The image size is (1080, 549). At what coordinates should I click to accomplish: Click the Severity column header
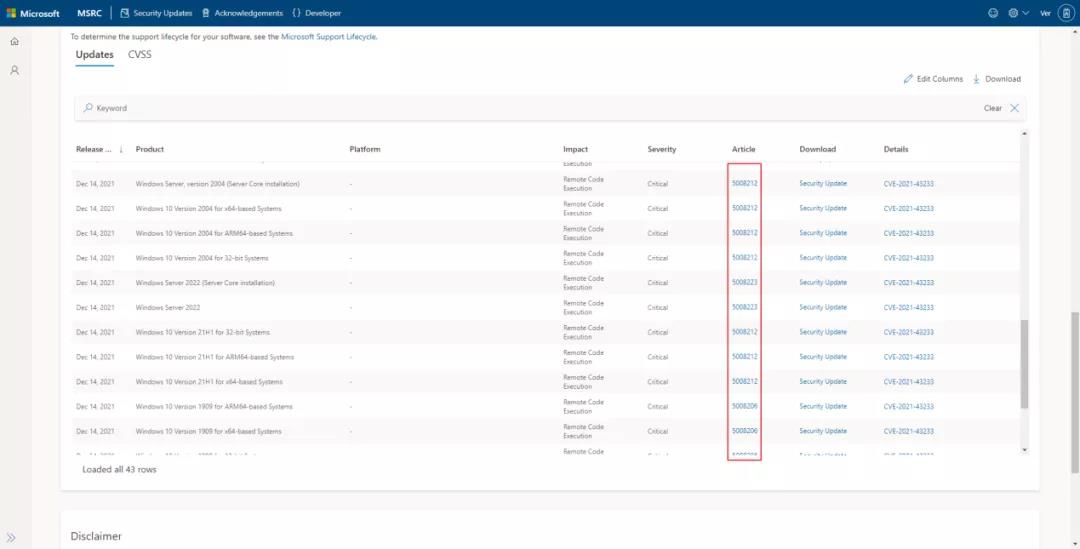661,149
